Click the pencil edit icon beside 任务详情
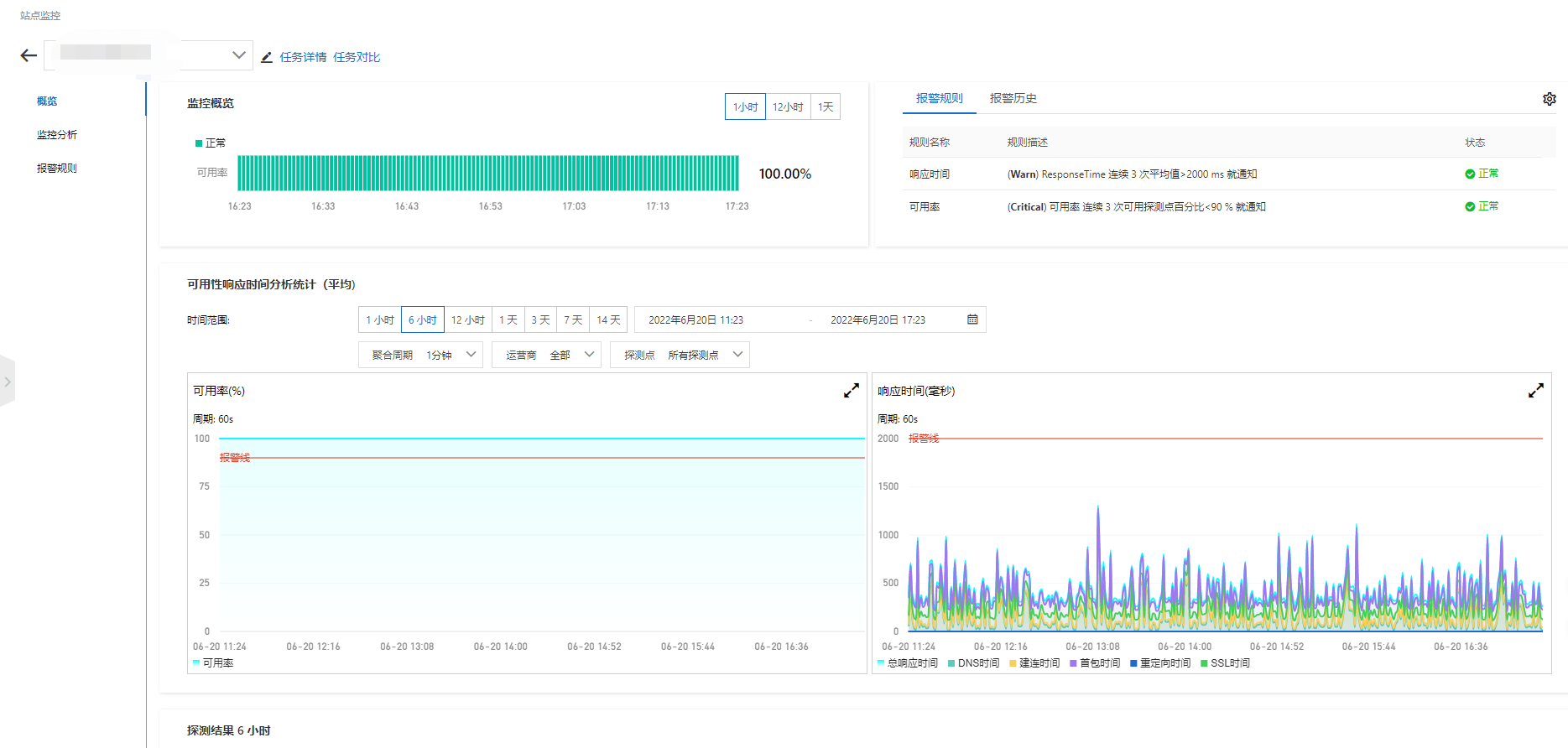This screenshot has height=748, width=1568. [x=267, y=57]
